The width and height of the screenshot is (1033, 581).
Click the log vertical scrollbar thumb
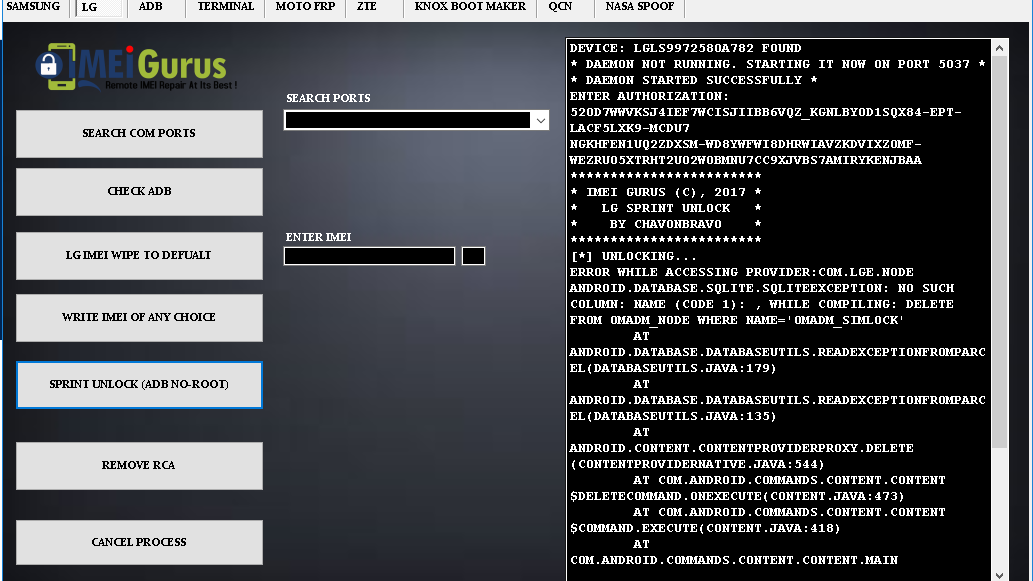click(999, 252)
